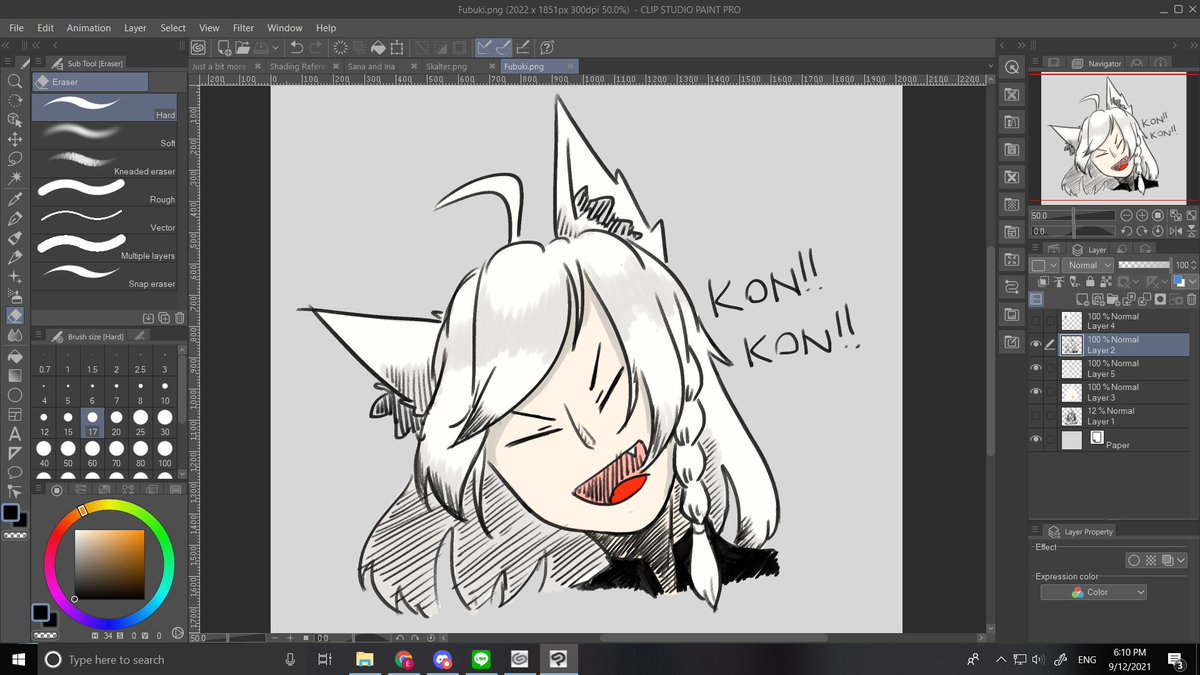Select the Soft eraser sub tool
This screenshot has height=675, width=1200.
pyautogui.click(x=104, y=135)
